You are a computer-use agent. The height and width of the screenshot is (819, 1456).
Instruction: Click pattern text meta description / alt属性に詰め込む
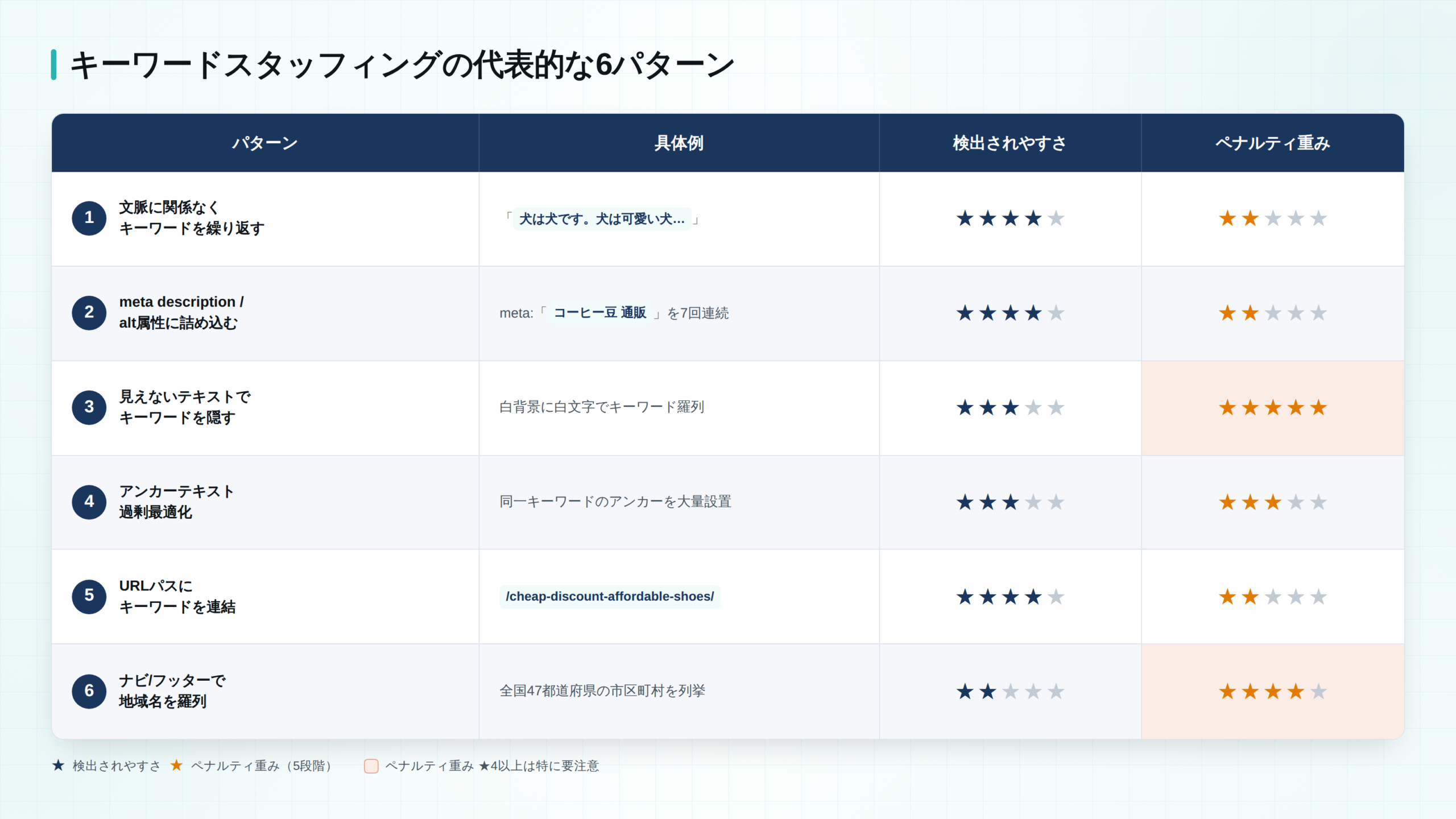181,312
